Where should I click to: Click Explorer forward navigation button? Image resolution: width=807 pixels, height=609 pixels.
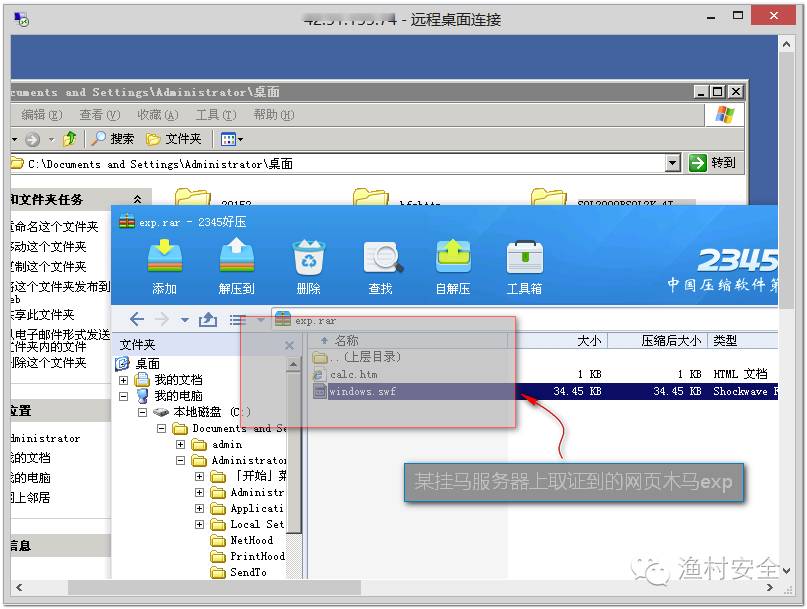(x=32, y=139)
